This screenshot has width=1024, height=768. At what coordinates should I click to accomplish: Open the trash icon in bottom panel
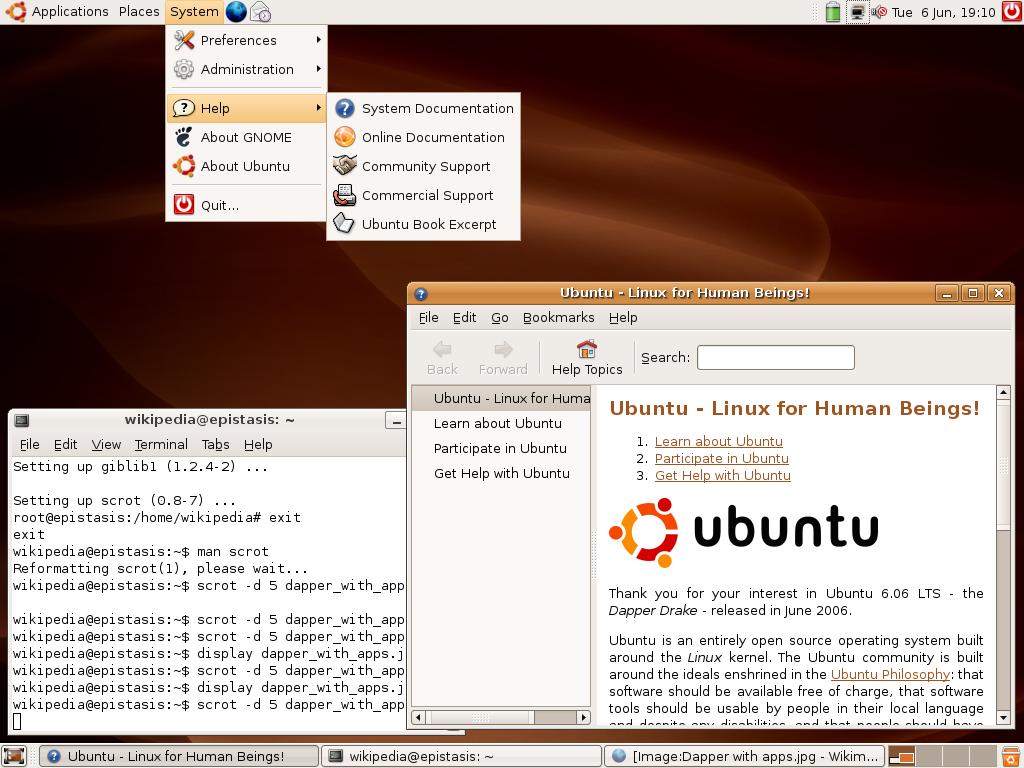[x=1013, y=756]
